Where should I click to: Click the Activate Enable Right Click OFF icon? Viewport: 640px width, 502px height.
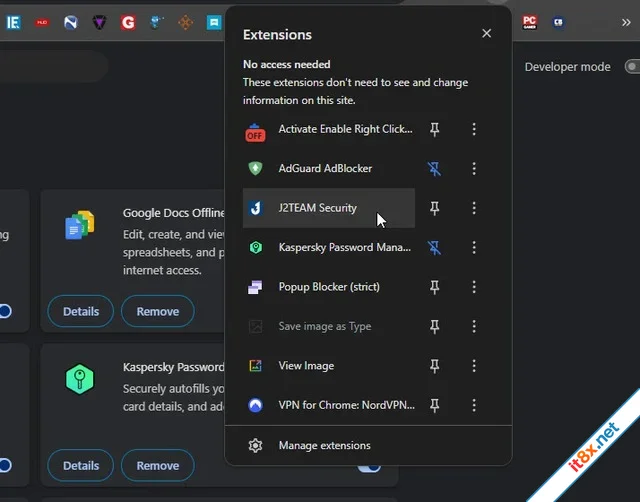(255, 133)
